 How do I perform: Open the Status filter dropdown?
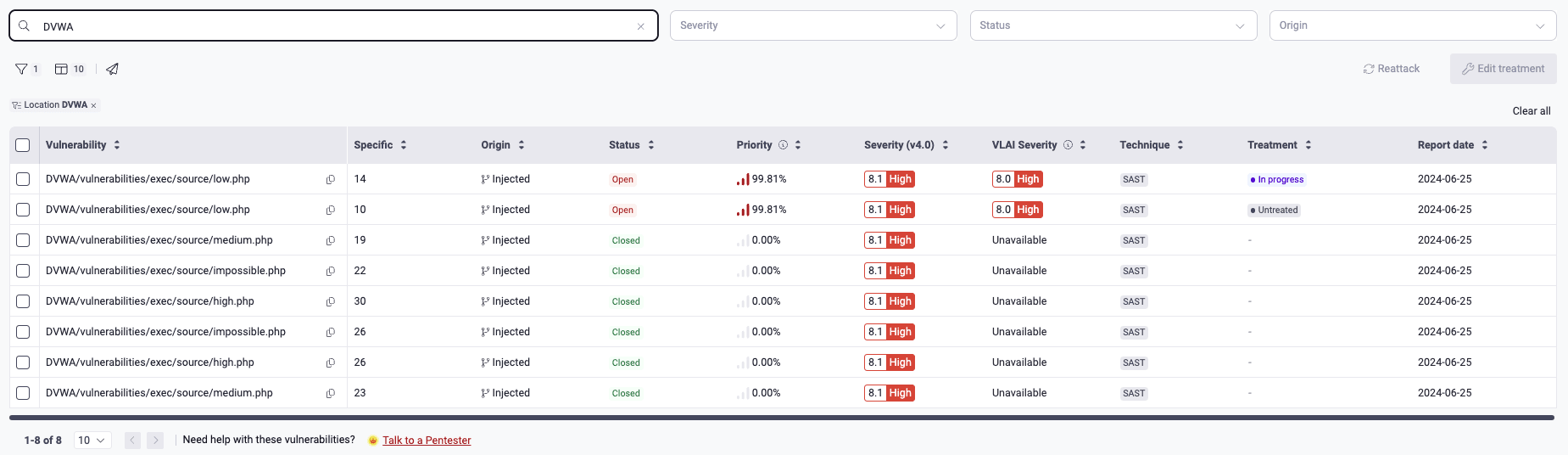pyautogui.click(x=1113, y=25)
